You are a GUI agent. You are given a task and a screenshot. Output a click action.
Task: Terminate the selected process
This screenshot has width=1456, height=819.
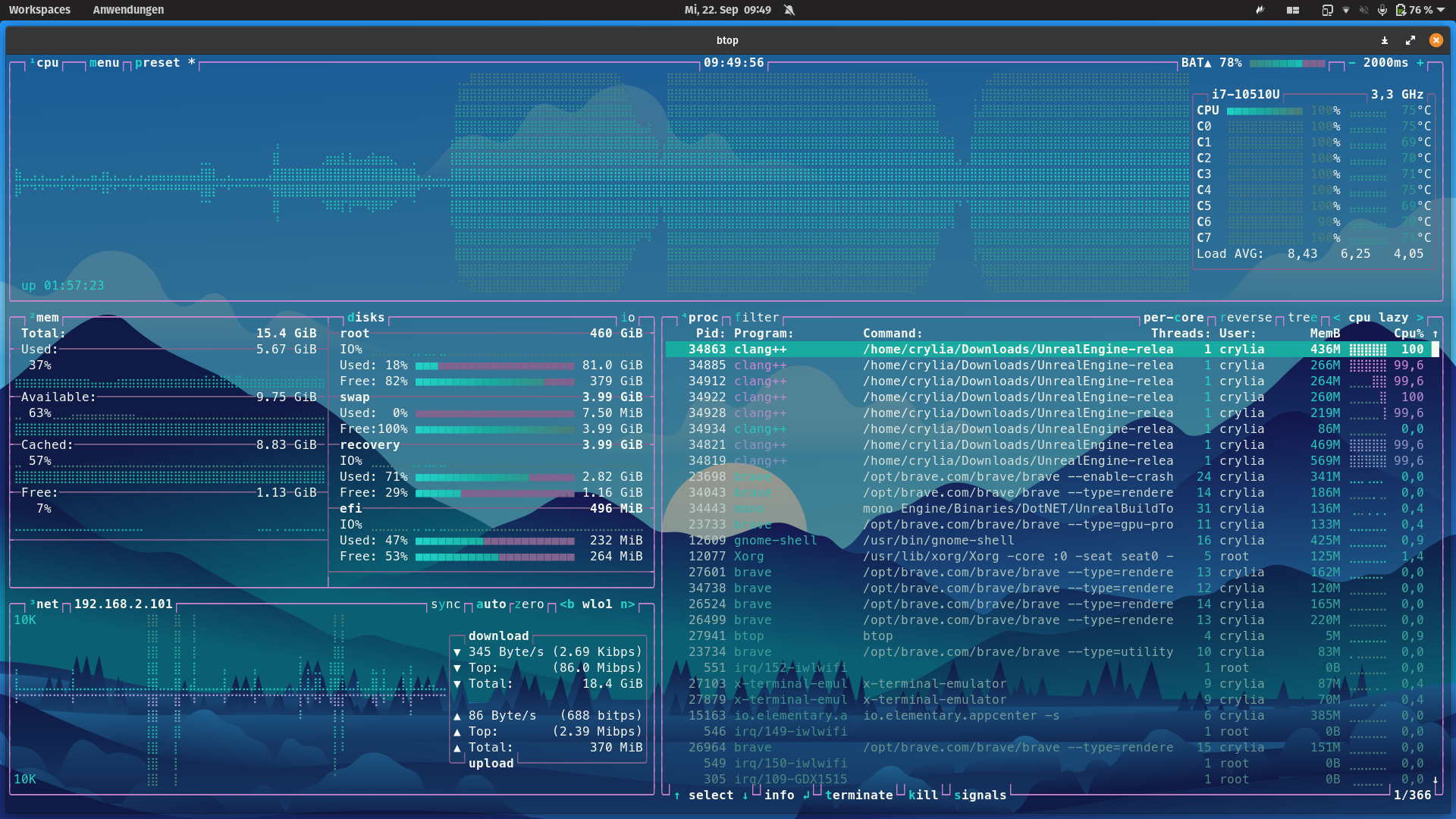(859, 795)
